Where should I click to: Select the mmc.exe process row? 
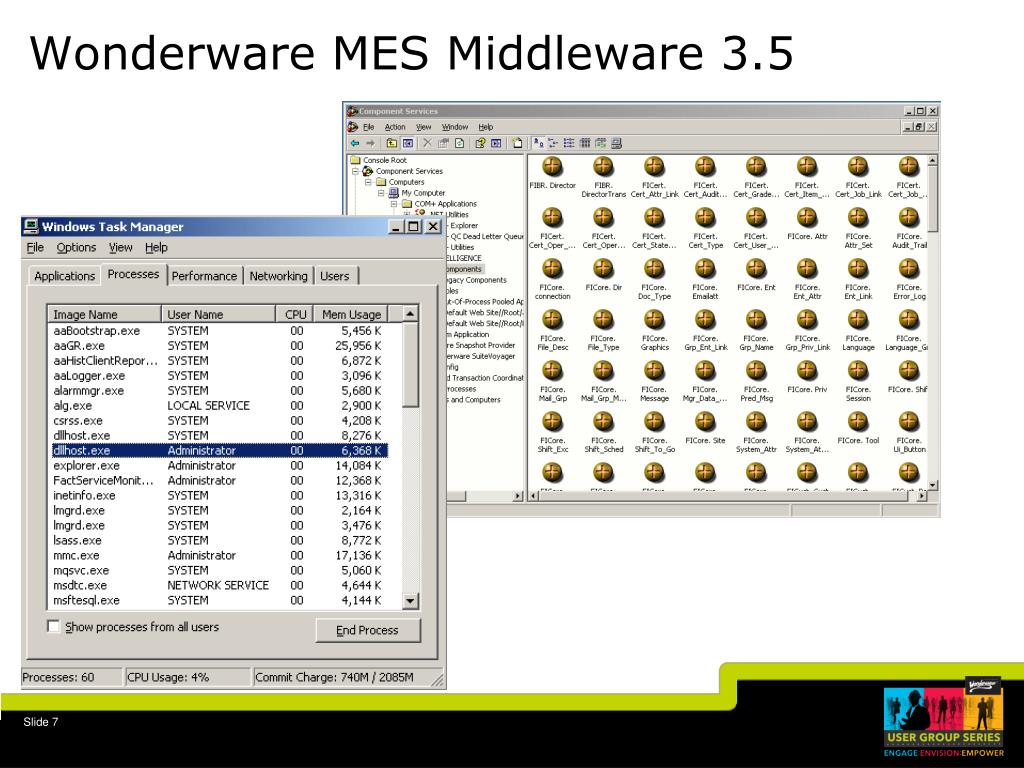(219, 556)
